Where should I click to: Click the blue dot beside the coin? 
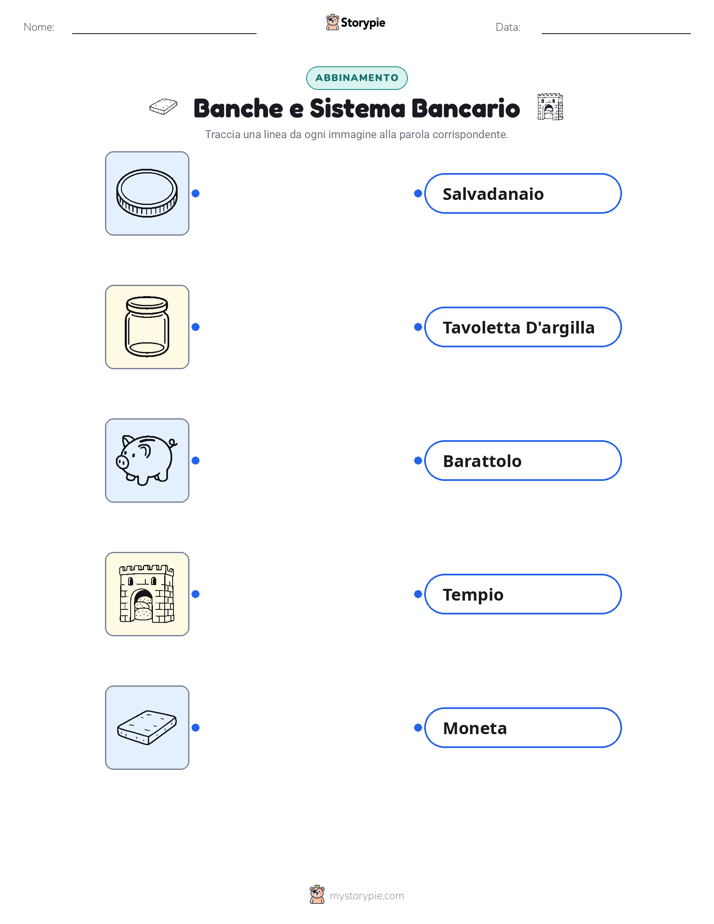tap(196, 193)
